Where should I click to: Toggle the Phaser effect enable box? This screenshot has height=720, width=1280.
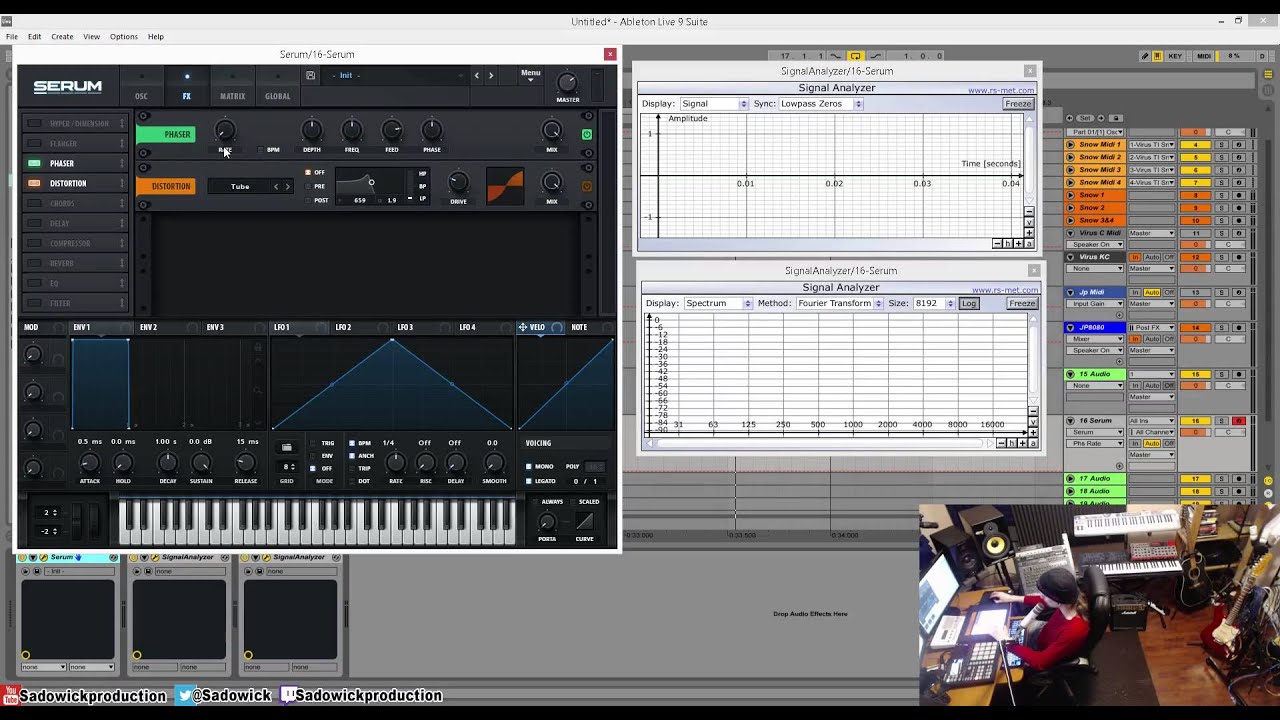pos(34,163)
